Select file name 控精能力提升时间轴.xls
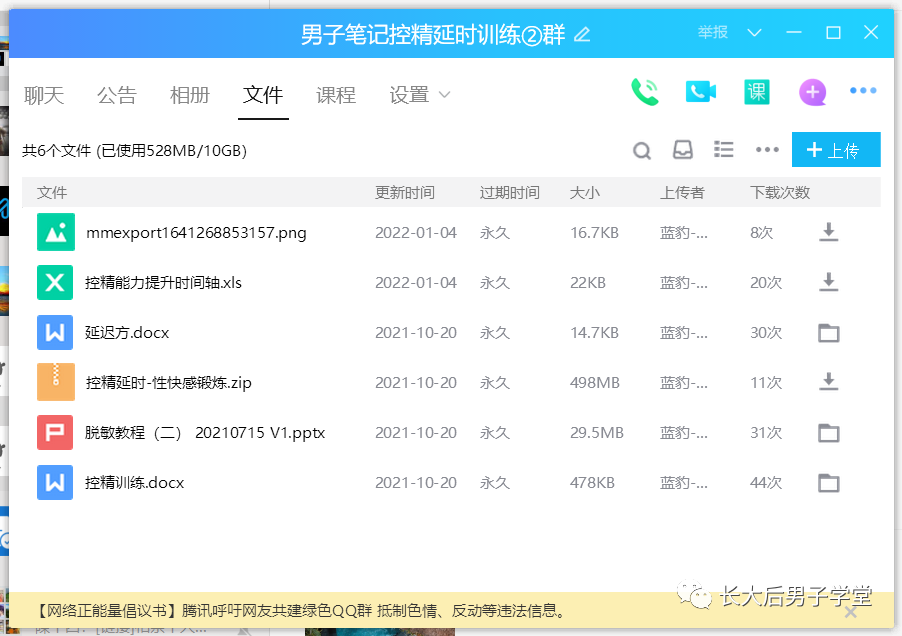Image resolution: width=902 pixels, height=636 pixels. pos(163,283)
